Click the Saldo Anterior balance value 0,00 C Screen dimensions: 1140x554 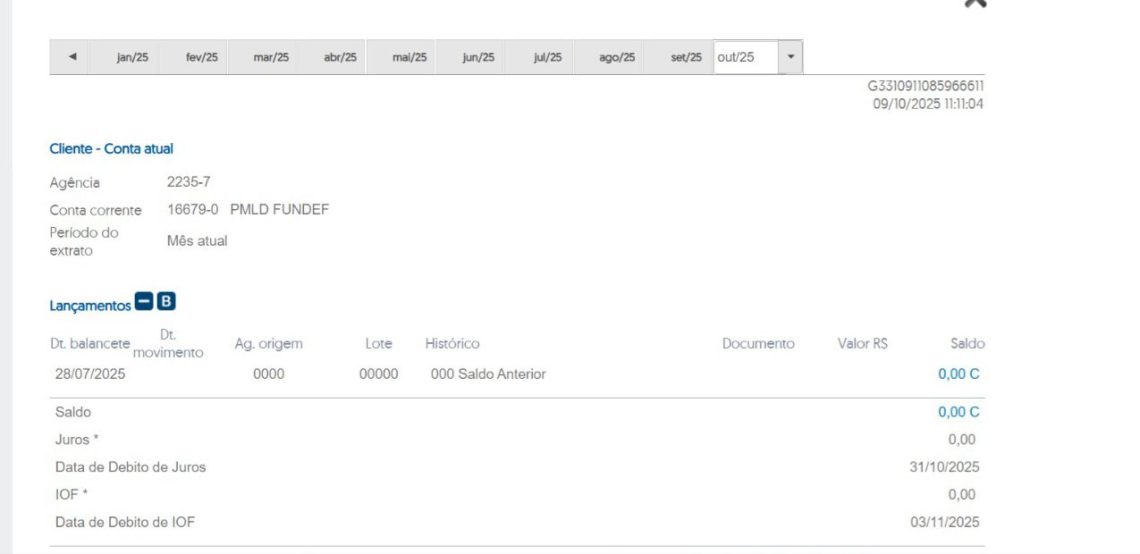958,374
